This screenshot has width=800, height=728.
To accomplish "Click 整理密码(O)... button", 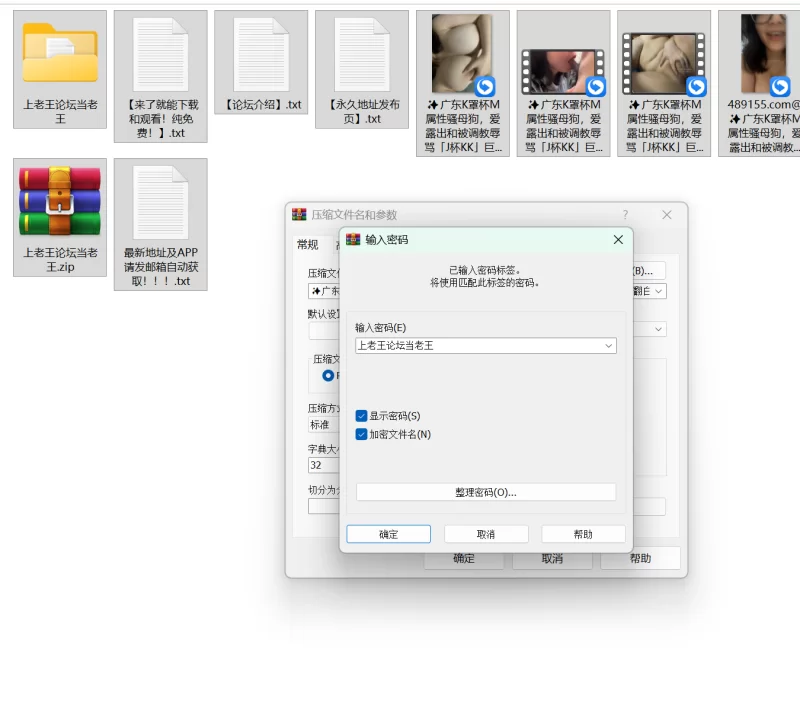I will click(x=486, y=492).
